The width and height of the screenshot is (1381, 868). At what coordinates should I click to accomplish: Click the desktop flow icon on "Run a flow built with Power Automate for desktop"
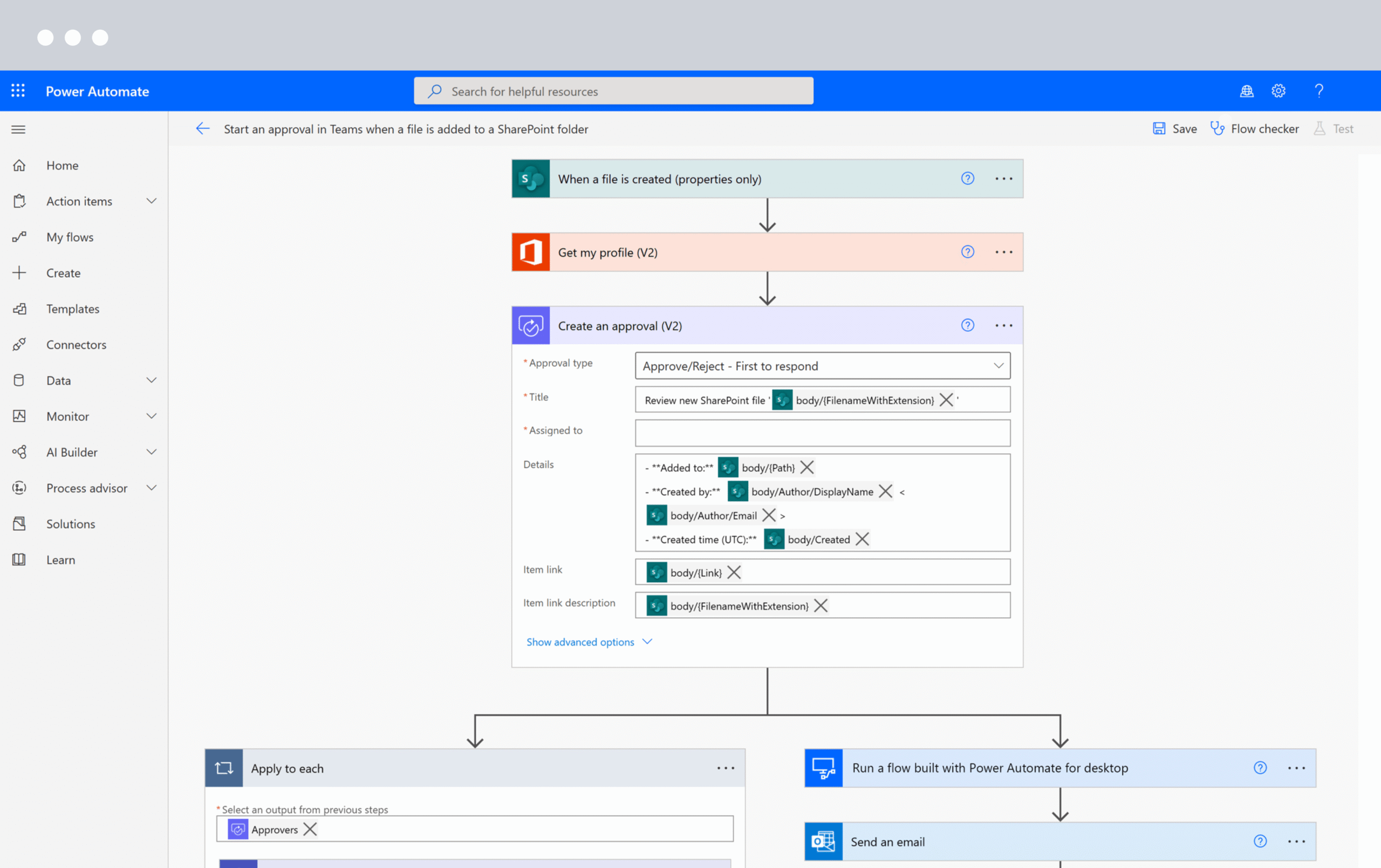(x=823, y=768)
